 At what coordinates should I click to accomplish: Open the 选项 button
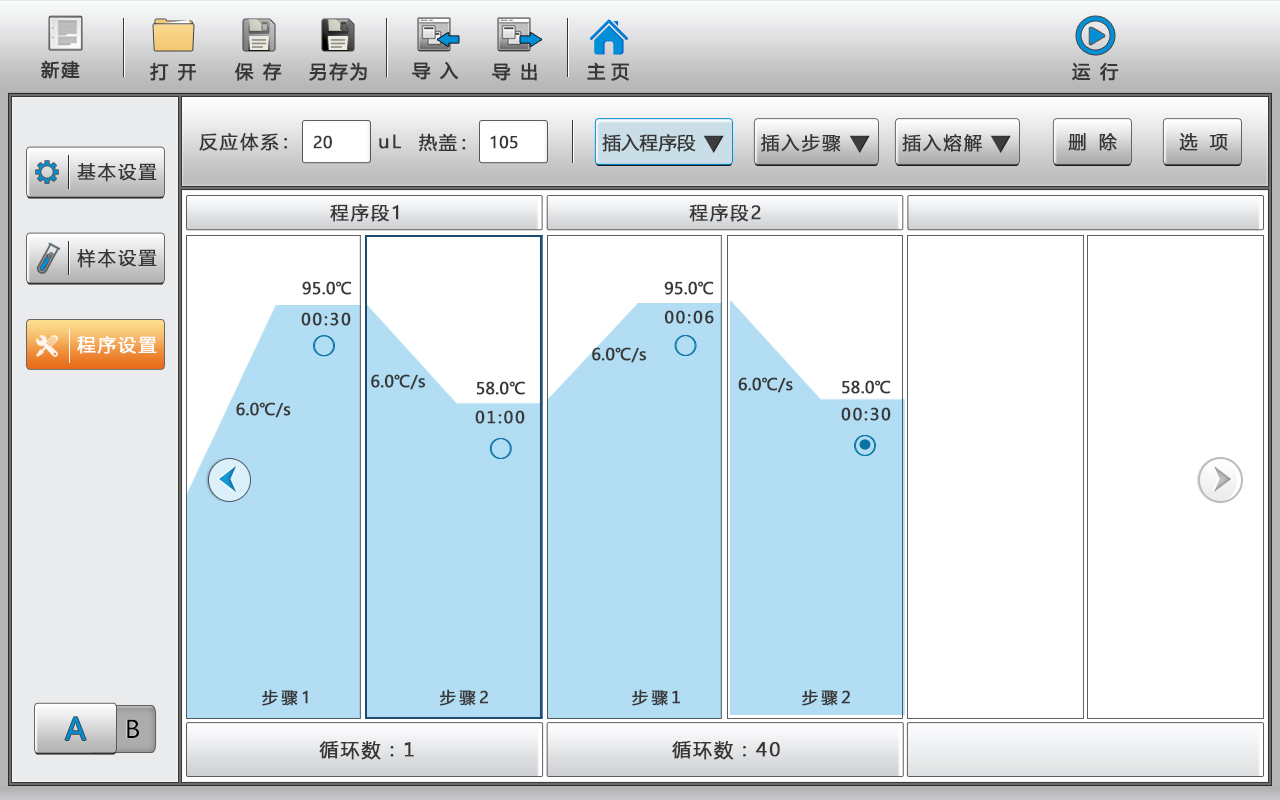(1202, 142)
